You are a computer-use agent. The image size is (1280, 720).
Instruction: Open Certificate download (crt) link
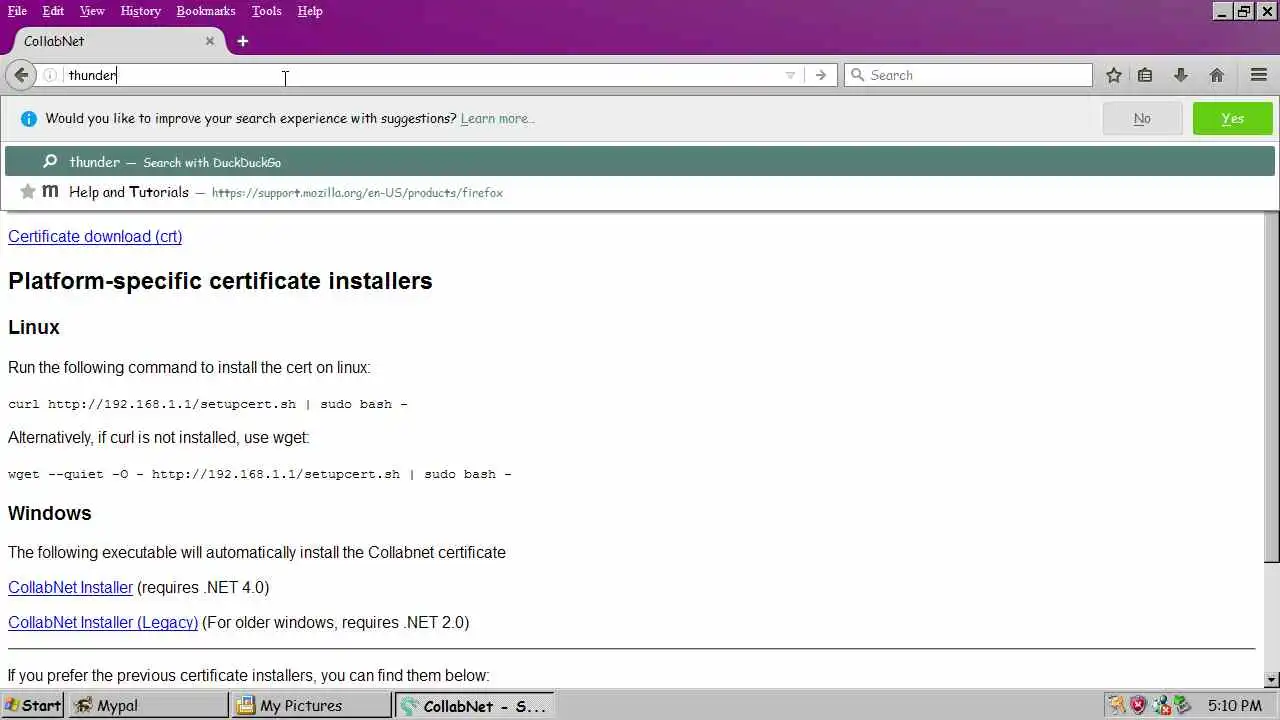[x=95, y=236]
